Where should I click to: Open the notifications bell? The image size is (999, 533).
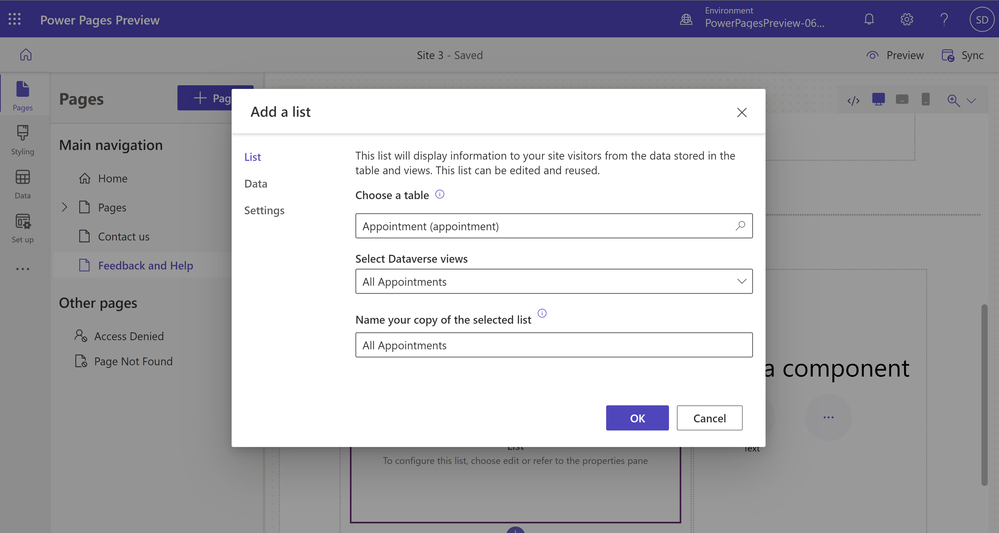click(x=869, y=19)
